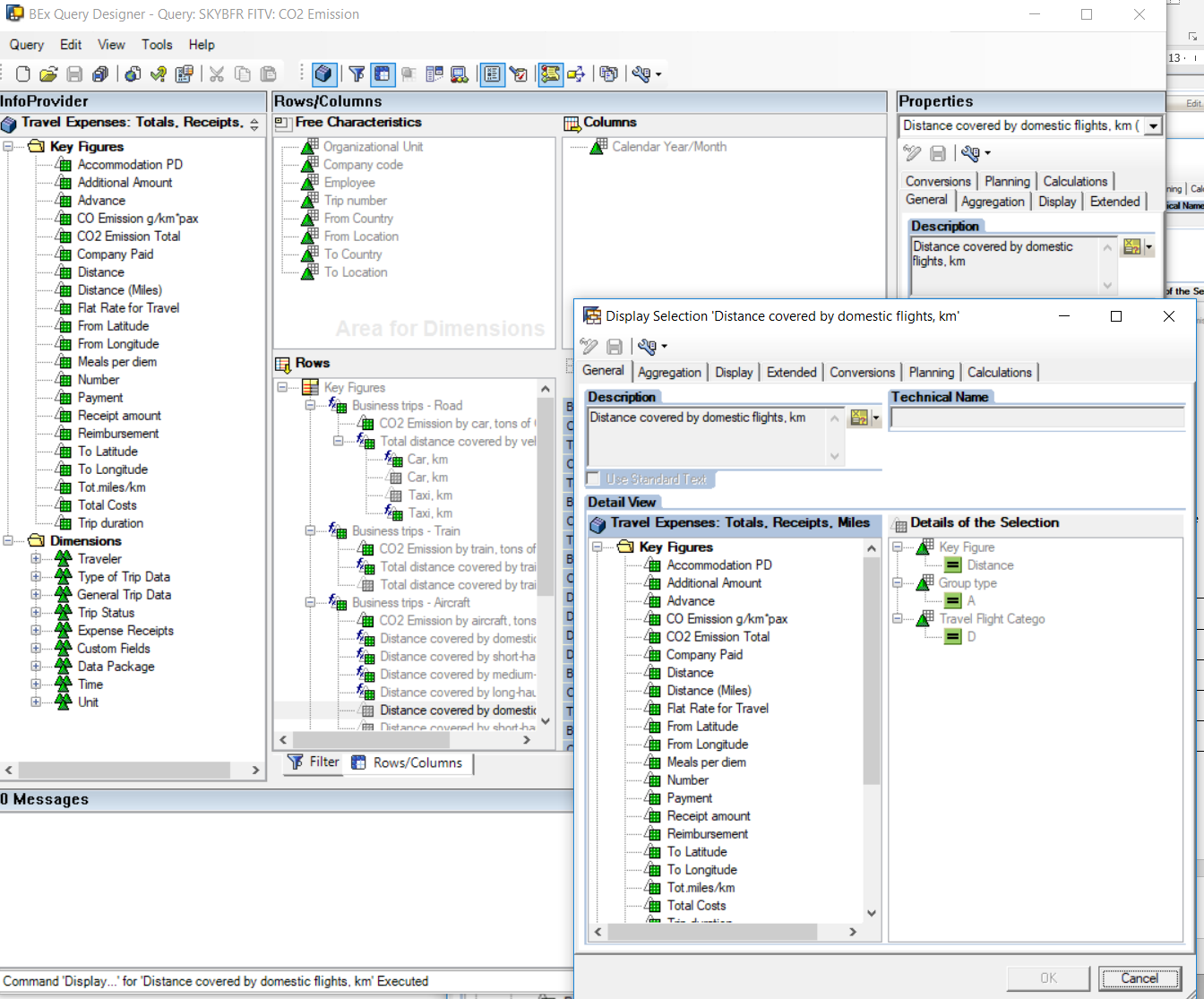Open the Edit menu
The height and width of the screenshot is (999, 1204).
tap(71, 45)
